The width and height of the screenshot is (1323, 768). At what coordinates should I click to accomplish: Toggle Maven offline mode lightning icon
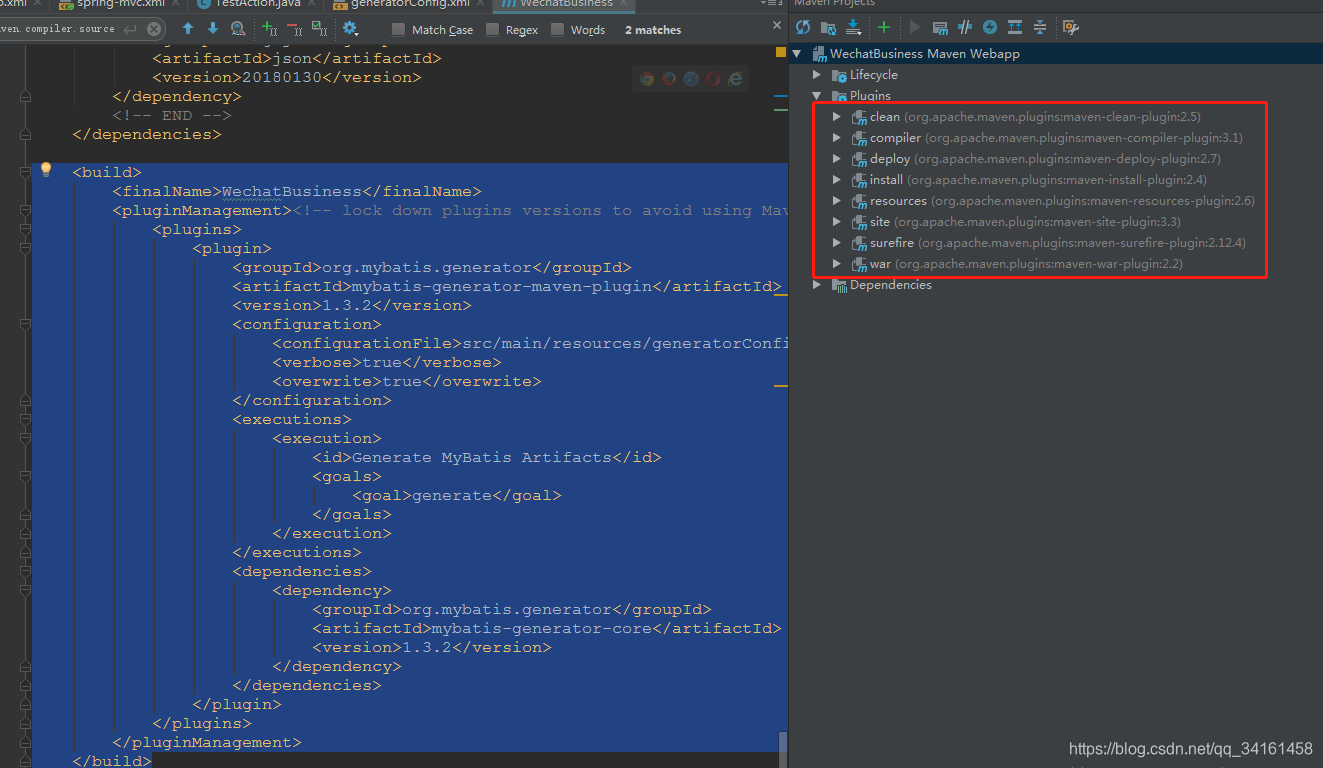click(990, 27)
